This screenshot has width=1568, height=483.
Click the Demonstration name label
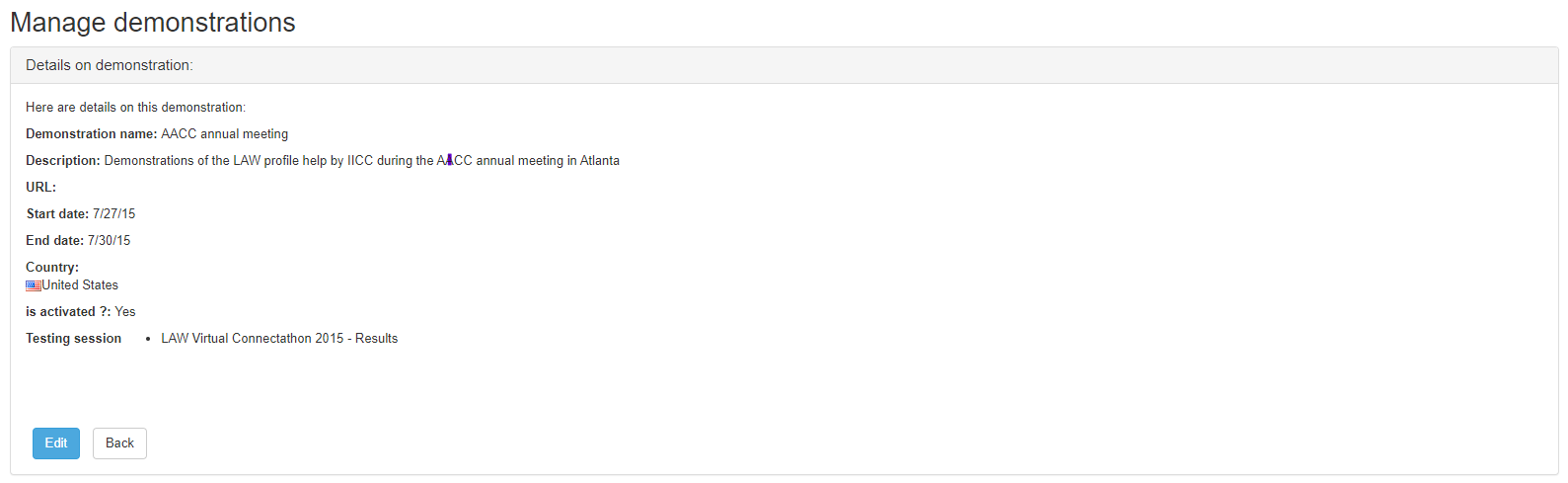(91, 134)
